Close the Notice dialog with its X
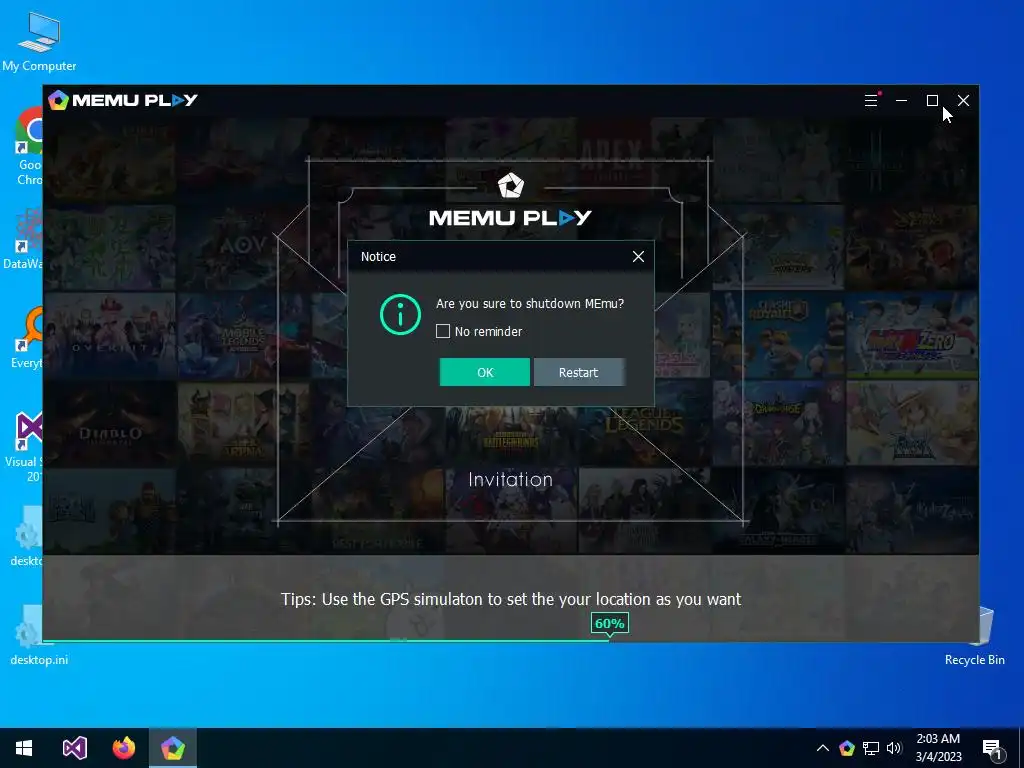Image resolution: width=1024 pixels, height=768 pixels. 638,257
